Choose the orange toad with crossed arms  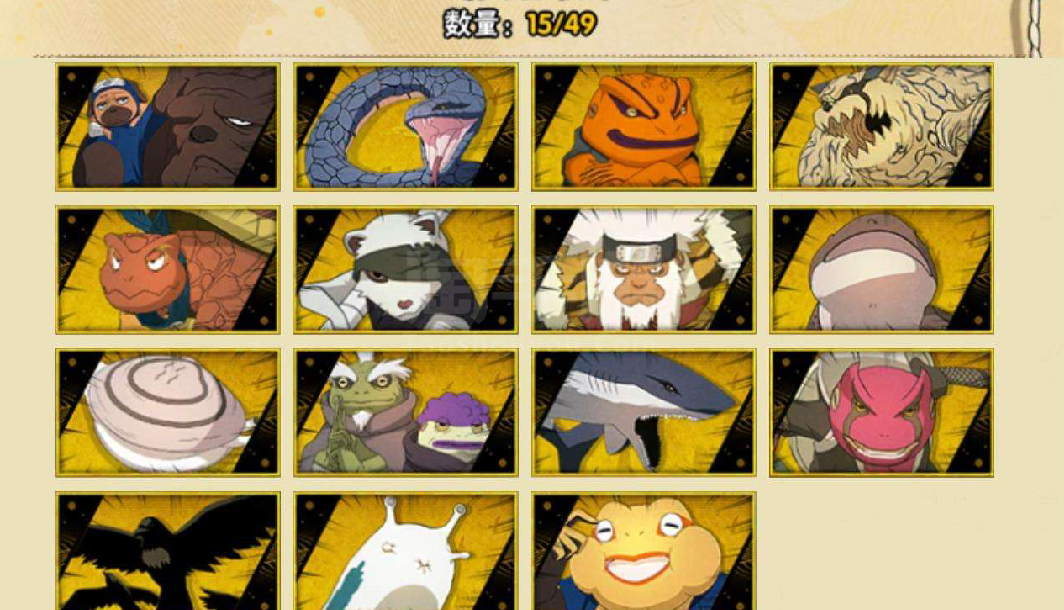[x=644, y=127]
